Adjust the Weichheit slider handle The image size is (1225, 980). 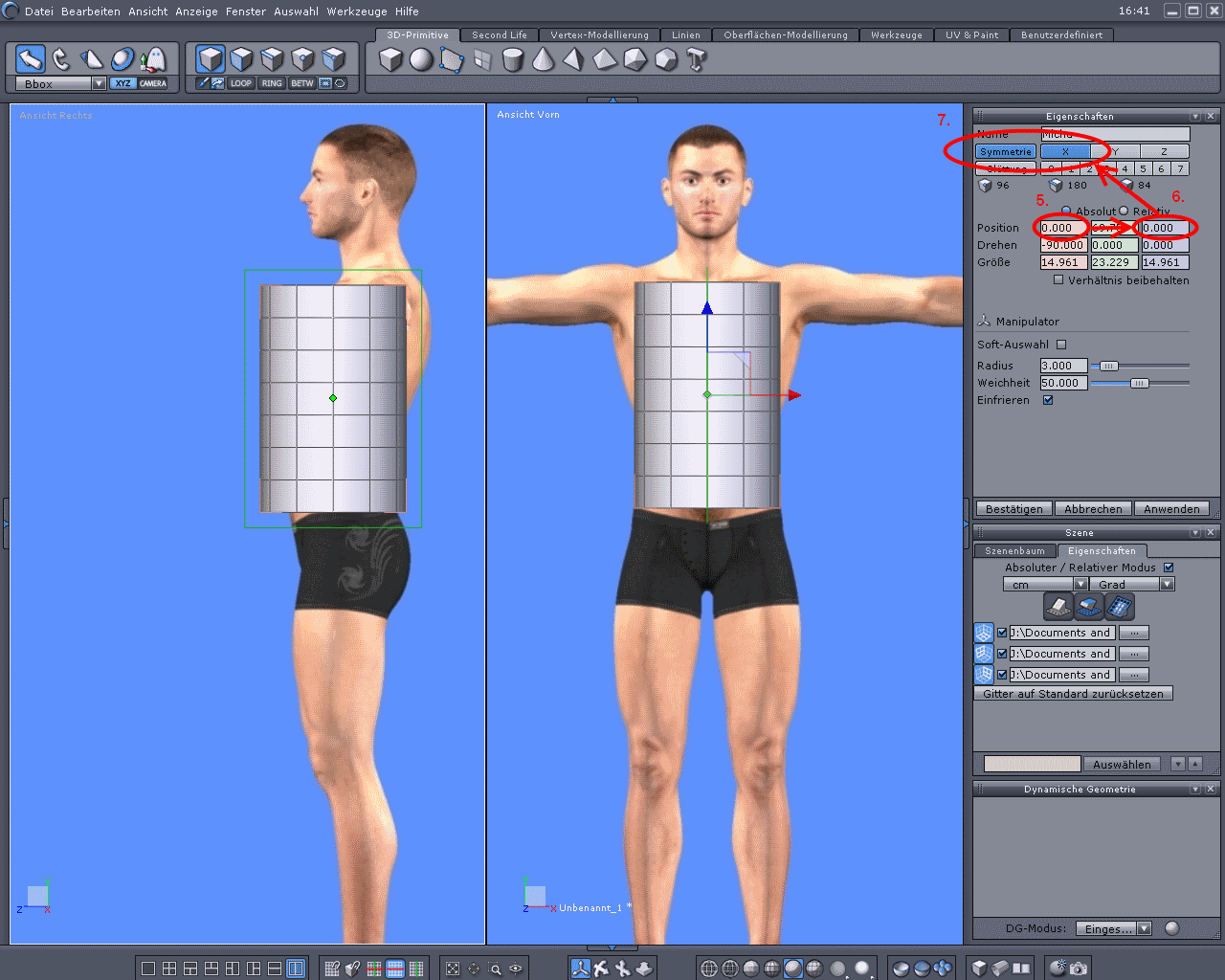click(x=1139, y=383)
